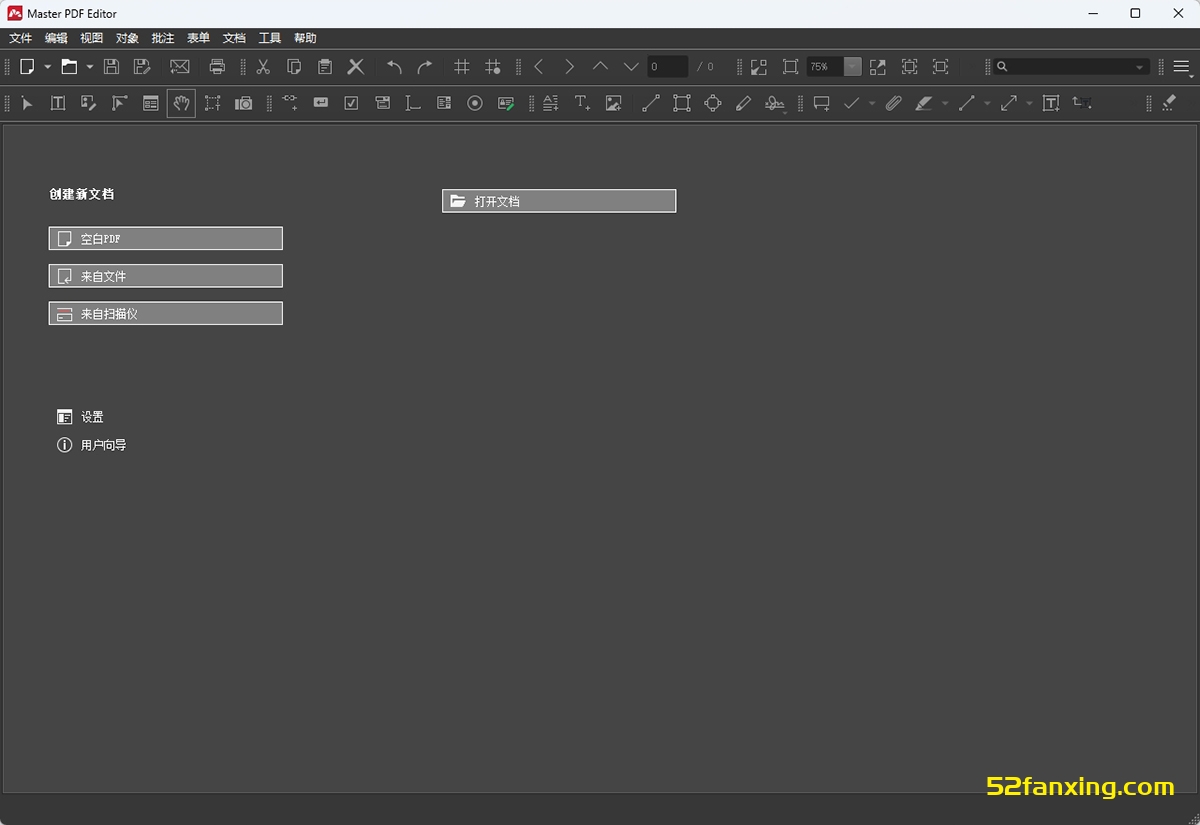Expand the new document dropdown arrow
1200x825 pixels.
pos(47,67)
